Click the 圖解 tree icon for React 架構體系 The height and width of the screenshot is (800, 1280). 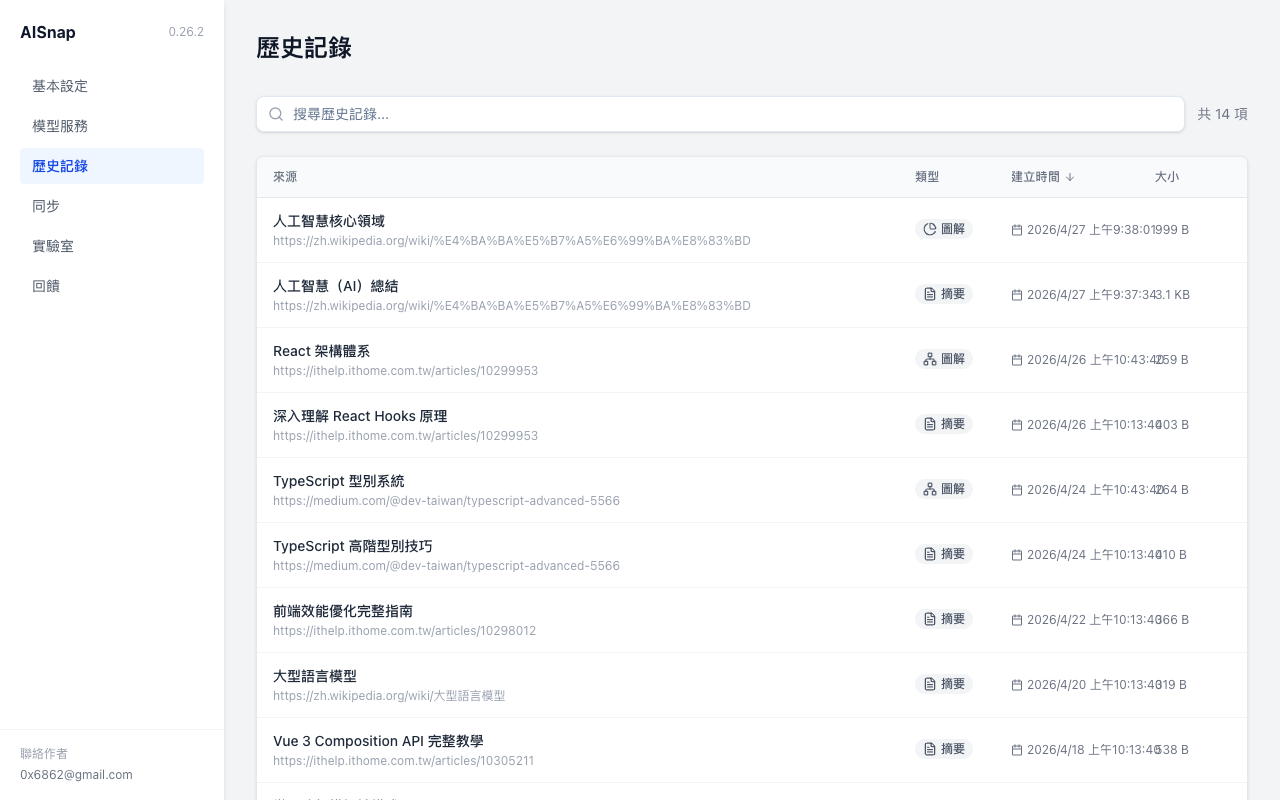pyautogui.click(x=929, y=359)
